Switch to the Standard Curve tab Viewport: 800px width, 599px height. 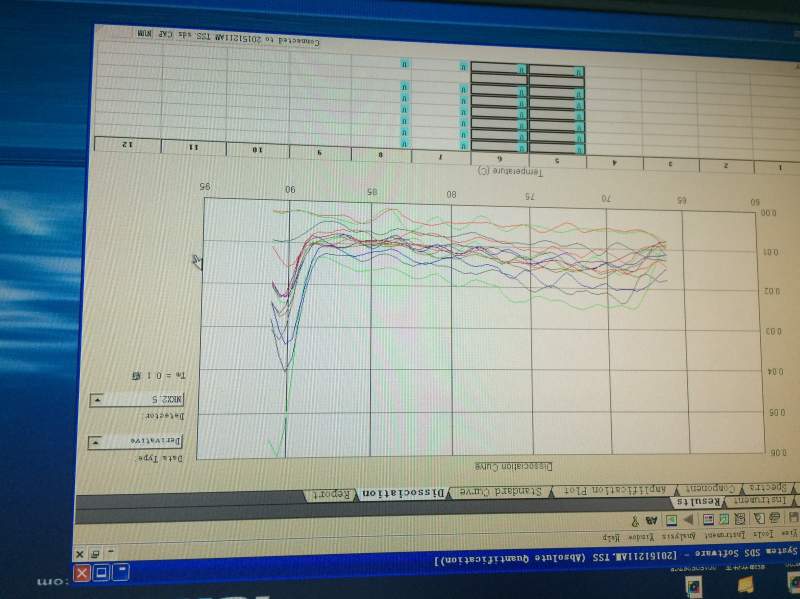coord(499,492)
